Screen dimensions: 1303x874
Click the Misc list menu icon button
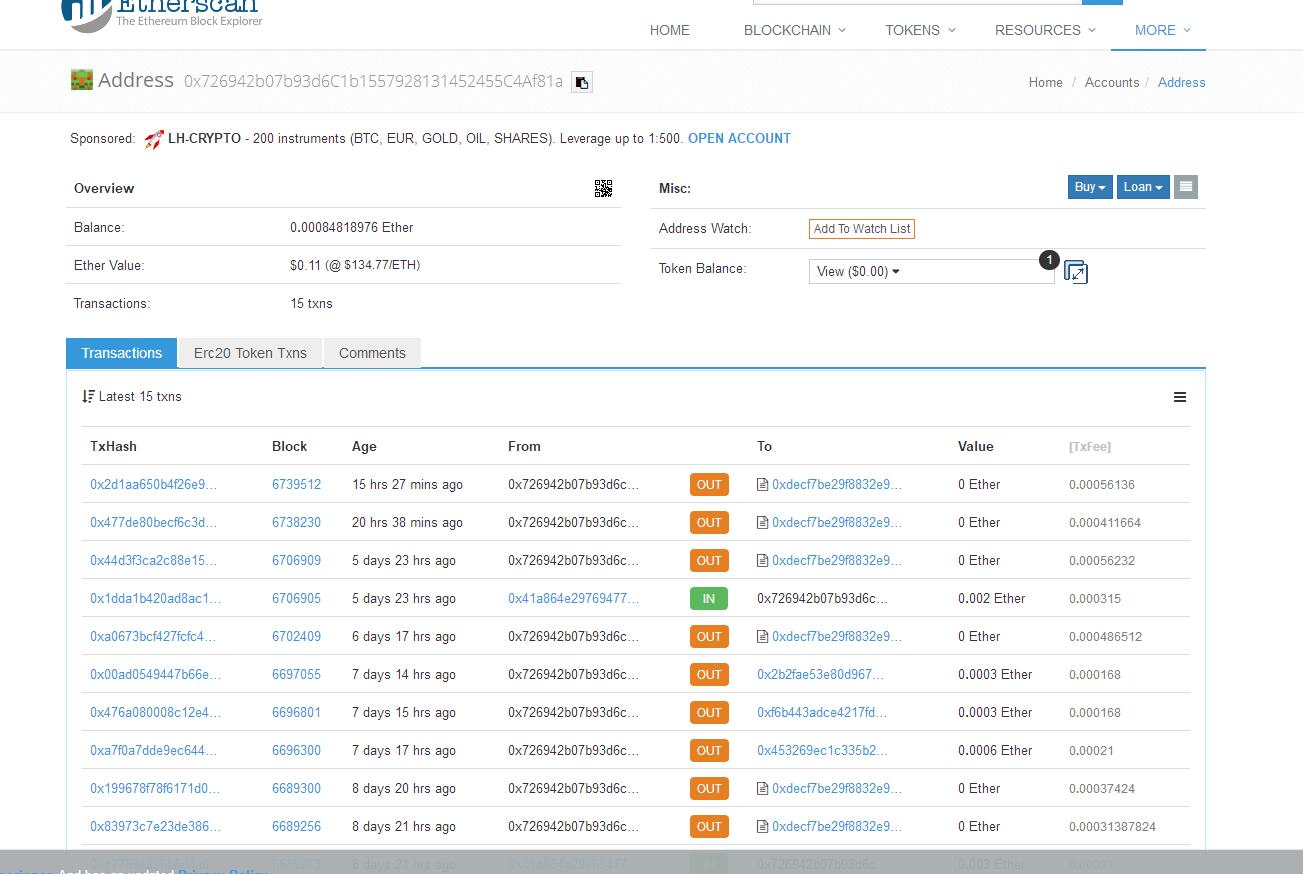point(1186,187)
